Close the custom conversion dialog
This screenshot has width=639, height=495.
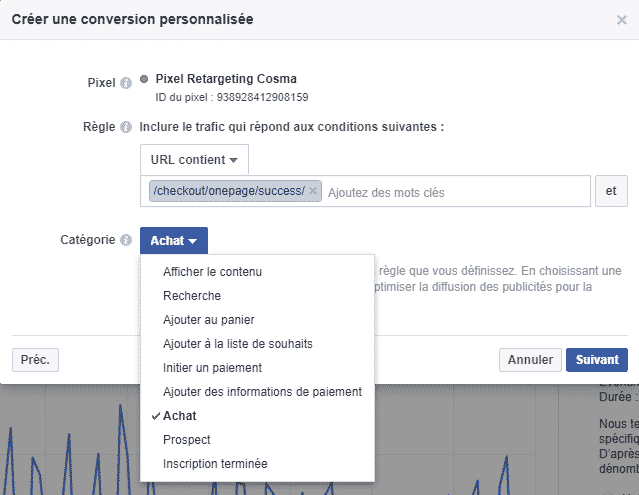(x=621, y=19)
